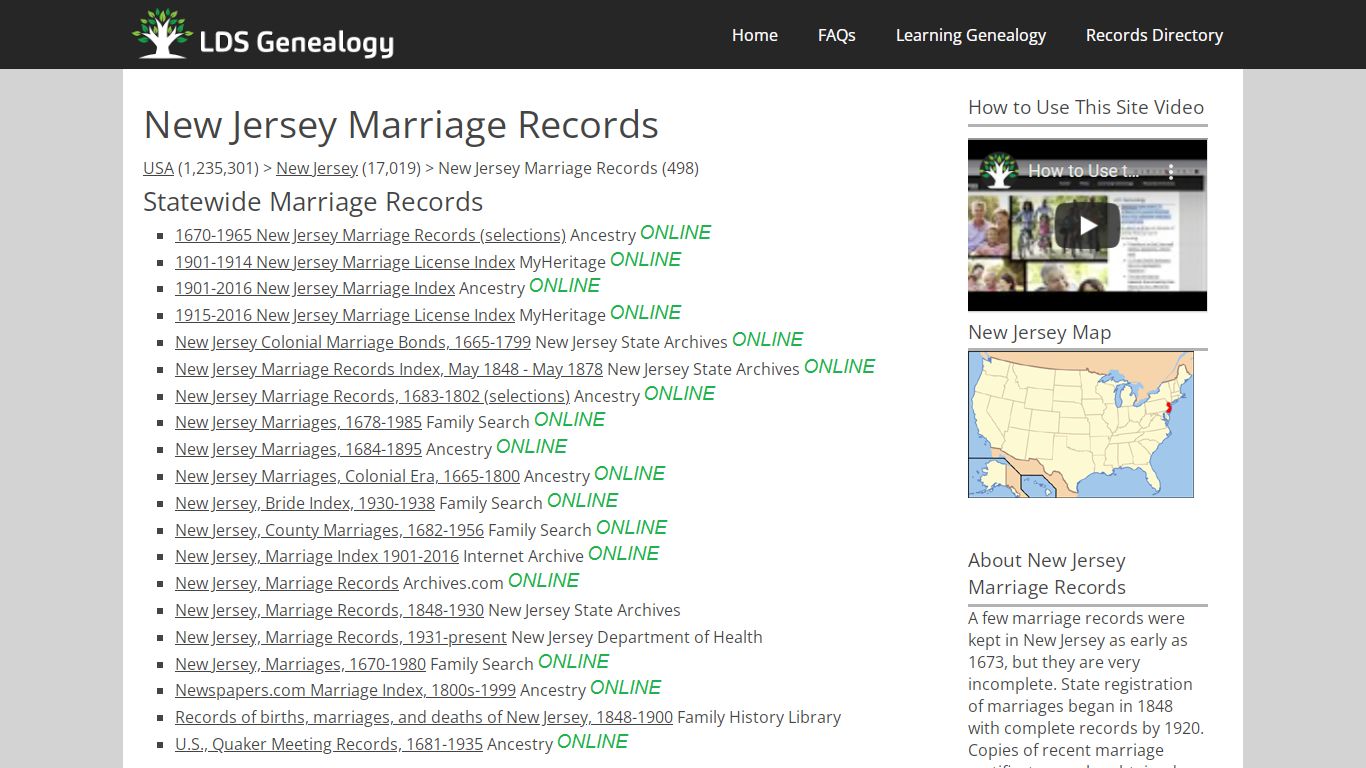Viewport: 1366px width, 768px height.
Task: Open New Jersey Marriages, Colonial Era, 1665-1800
Action: (347, 476)
